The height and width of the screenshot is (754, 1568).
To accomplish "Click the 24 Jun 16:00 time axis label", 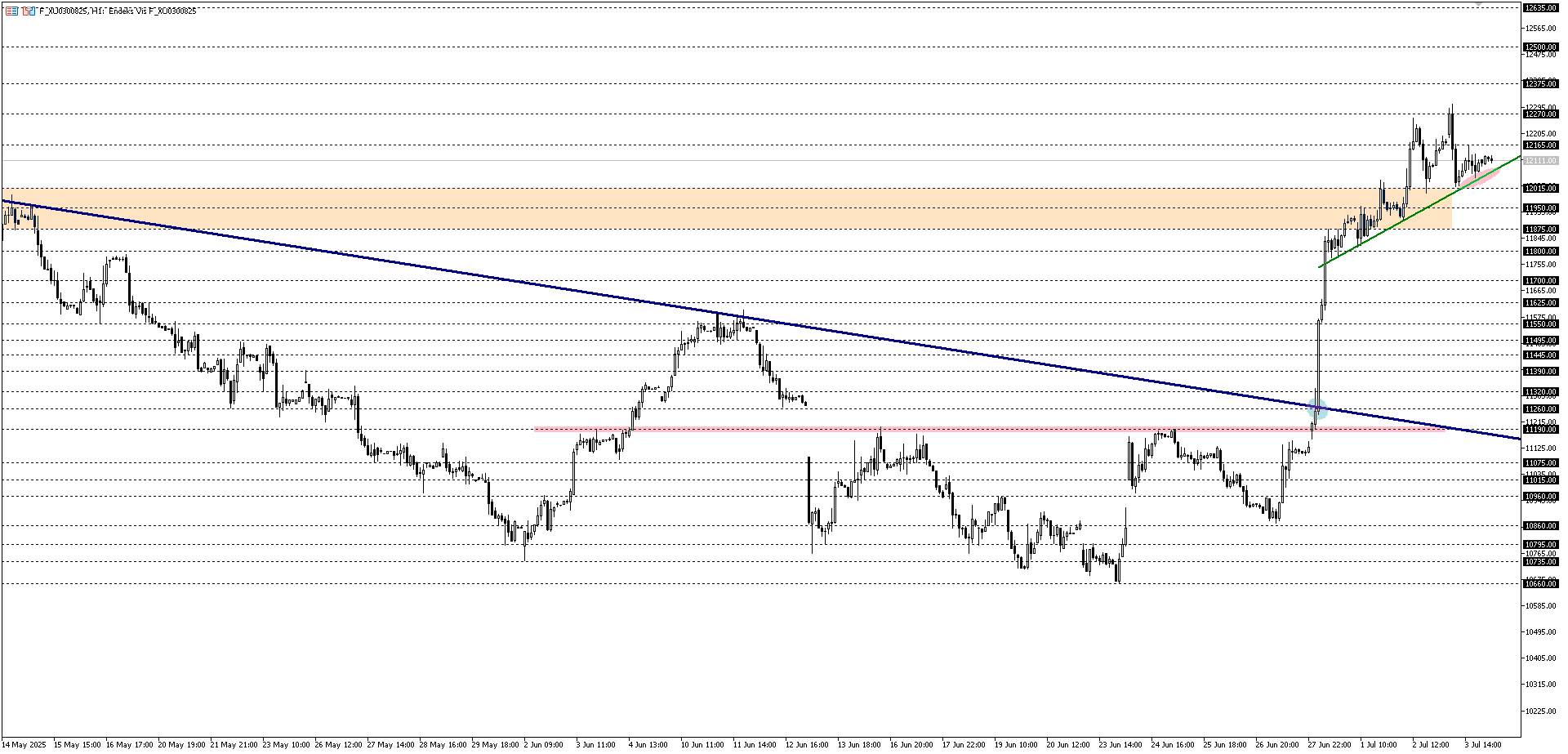I will pyautogui.click(x=1173, y=745).
